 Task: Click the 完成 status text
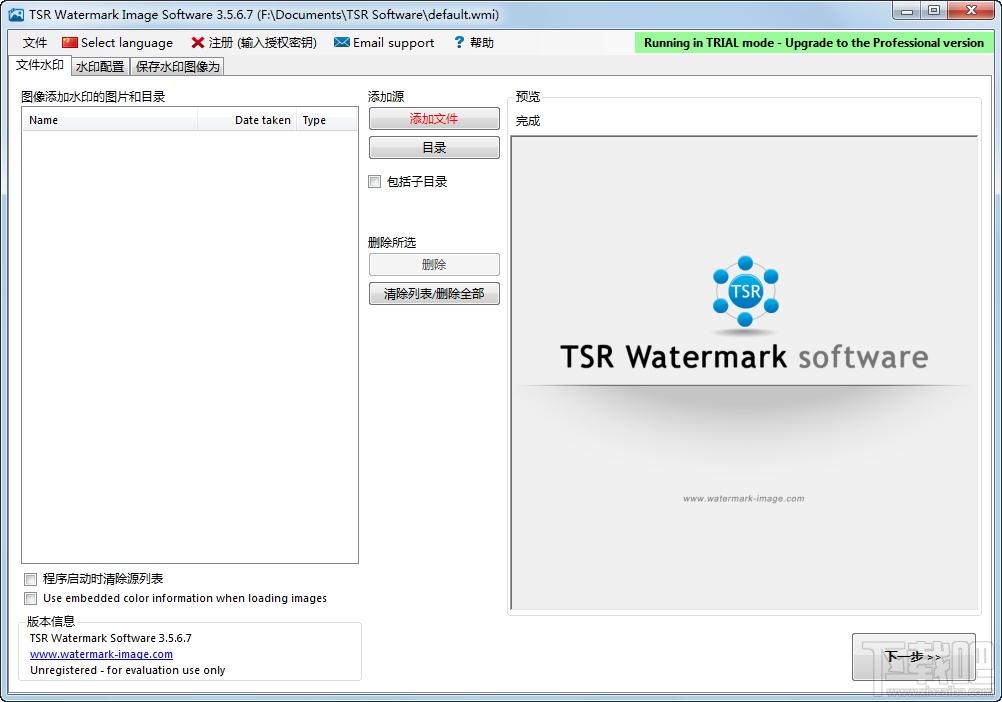528,121
